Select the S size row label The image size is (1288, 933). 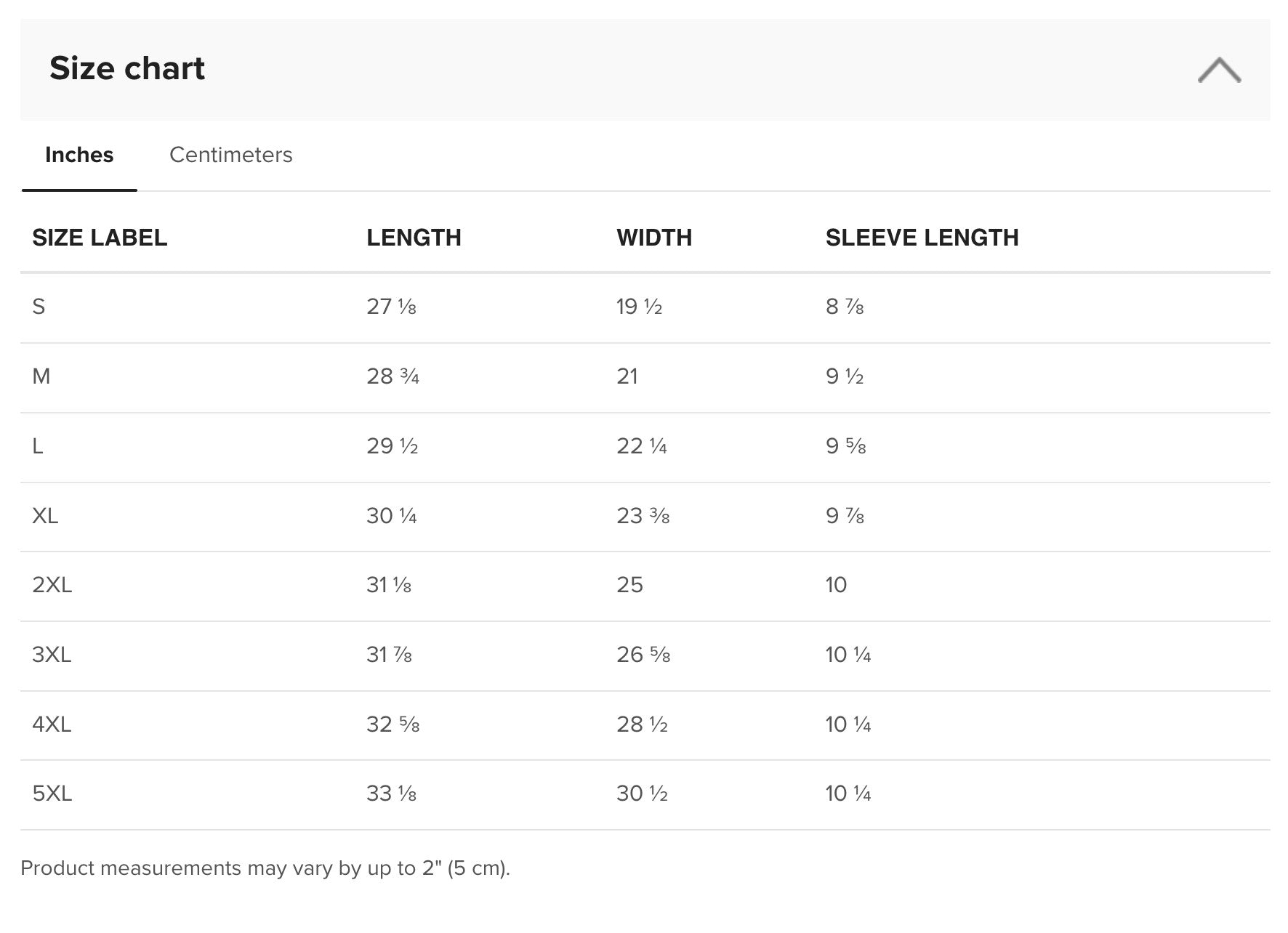click(39, 307)
